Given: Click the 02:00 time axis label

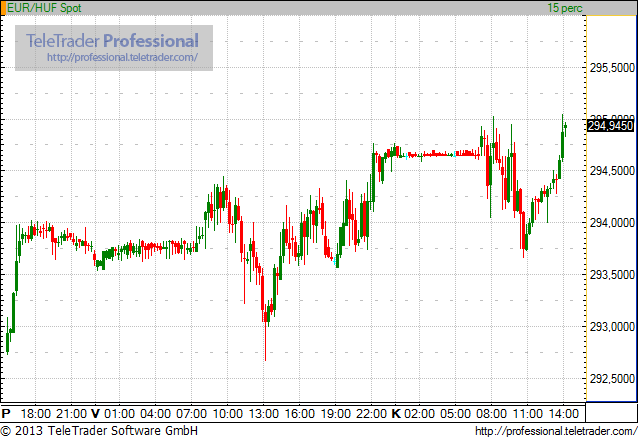Looking at the screenshot, I should click(420, 414).
